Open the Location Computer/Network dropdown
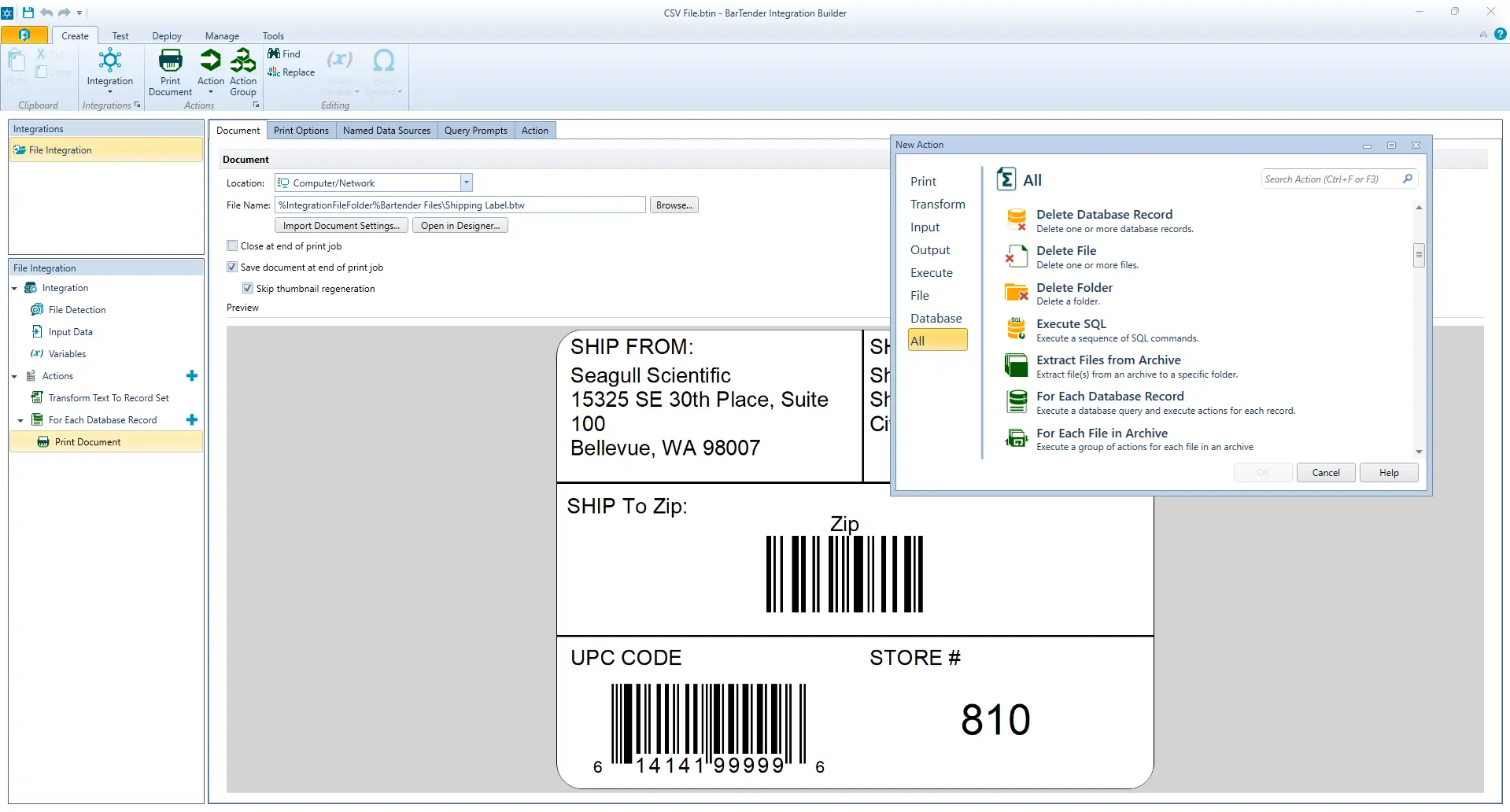This screenshot has width=1510, height=812. [467, 183]
